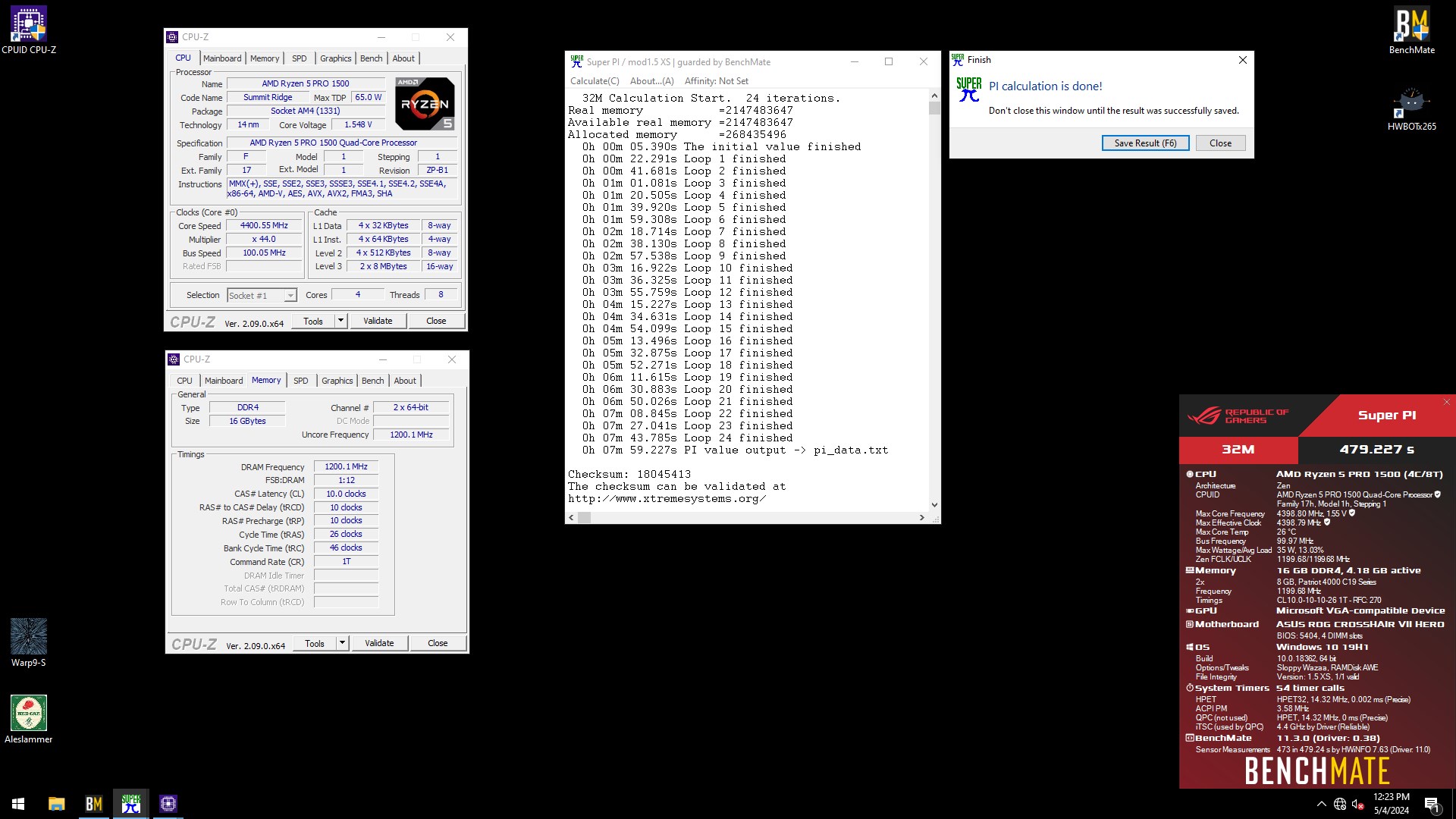Open the About...(A) menu in Super PI
The width and height of the screenshot is (1456, 819).
tap(651, 81)
